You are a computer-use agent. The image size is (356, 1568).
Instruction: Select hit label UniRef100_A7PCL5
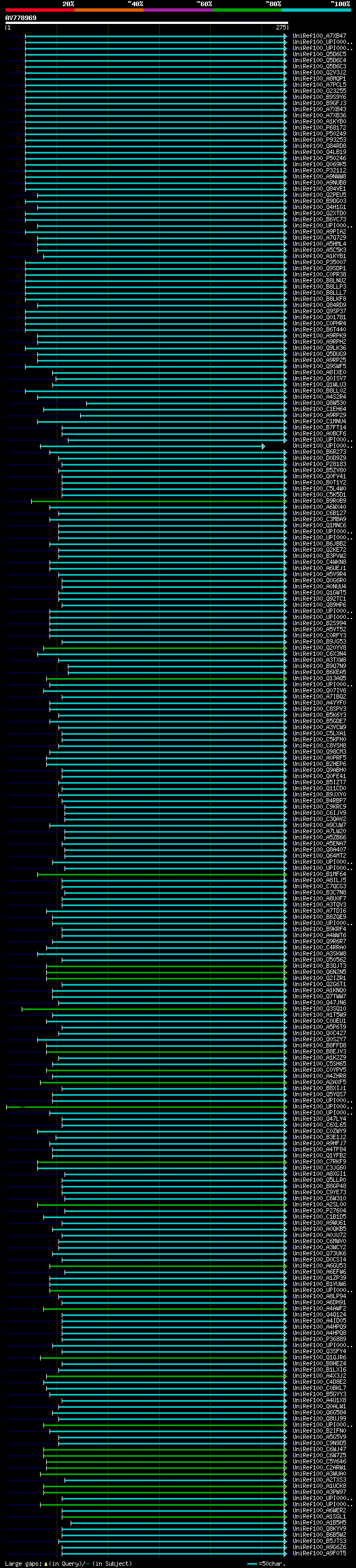pyautogui.click(x=319, y=85)
